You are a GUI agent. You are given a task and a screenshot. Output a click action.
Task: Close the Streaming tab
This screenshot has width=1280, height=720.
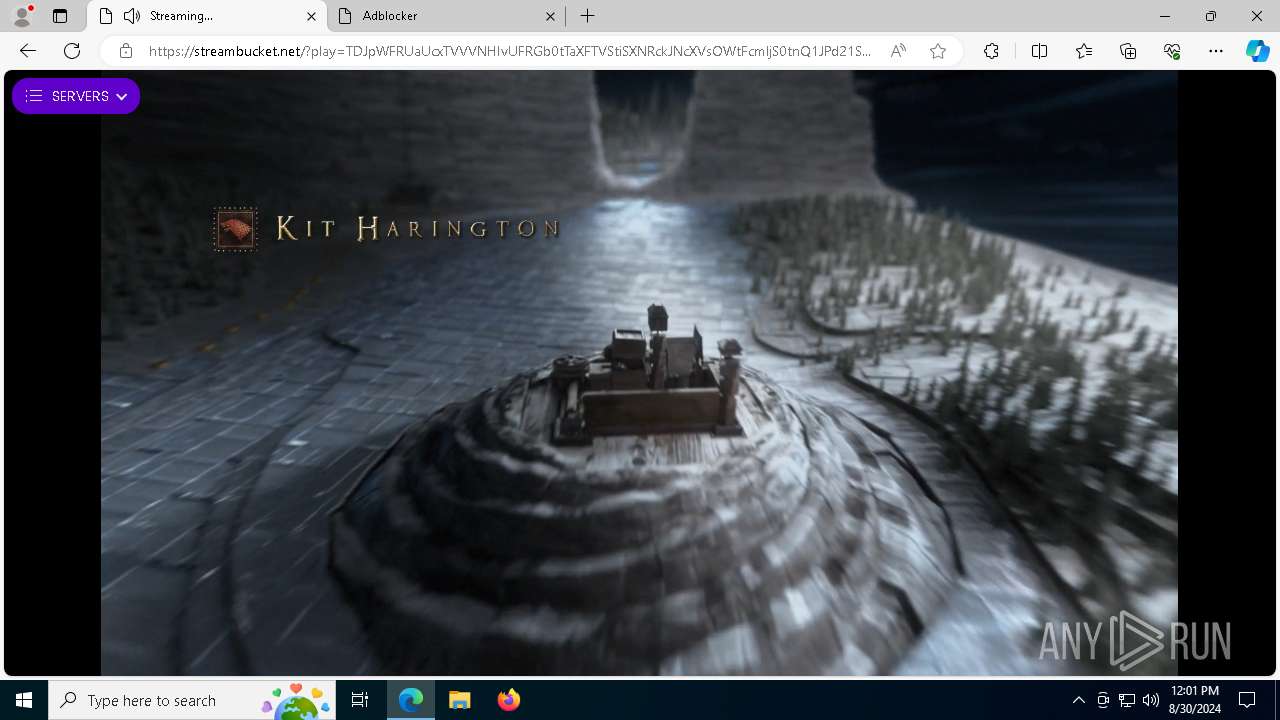click(311, 16)
